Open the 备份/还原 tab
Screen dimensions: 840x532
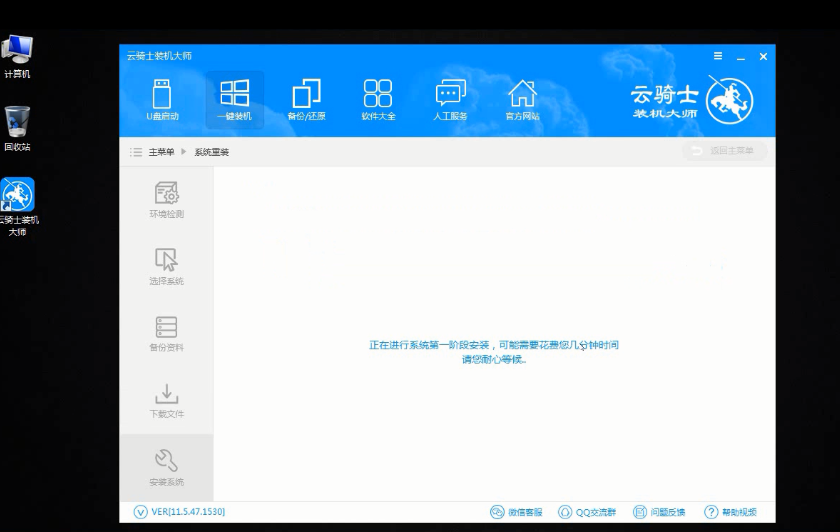tap(306, 100)
